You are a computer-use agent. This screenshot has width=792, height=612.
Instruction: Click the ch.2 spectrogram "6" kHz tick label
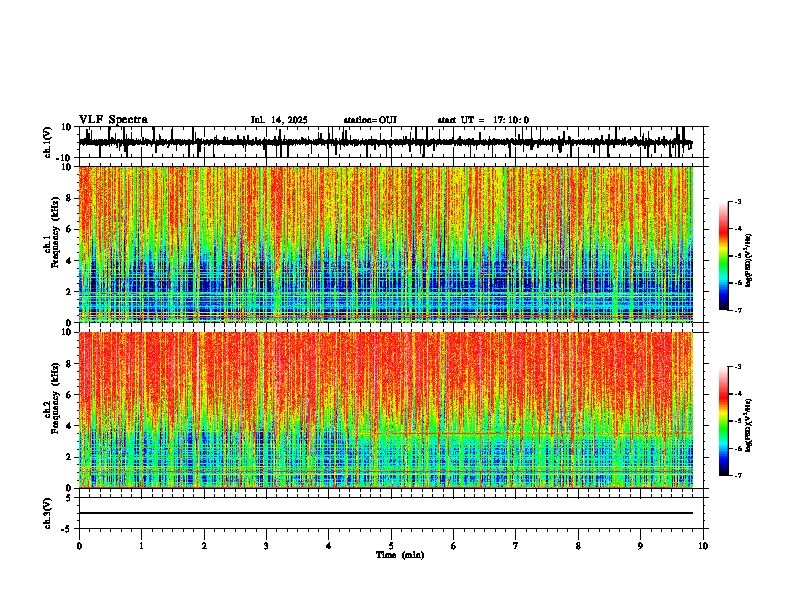[69, 395]
